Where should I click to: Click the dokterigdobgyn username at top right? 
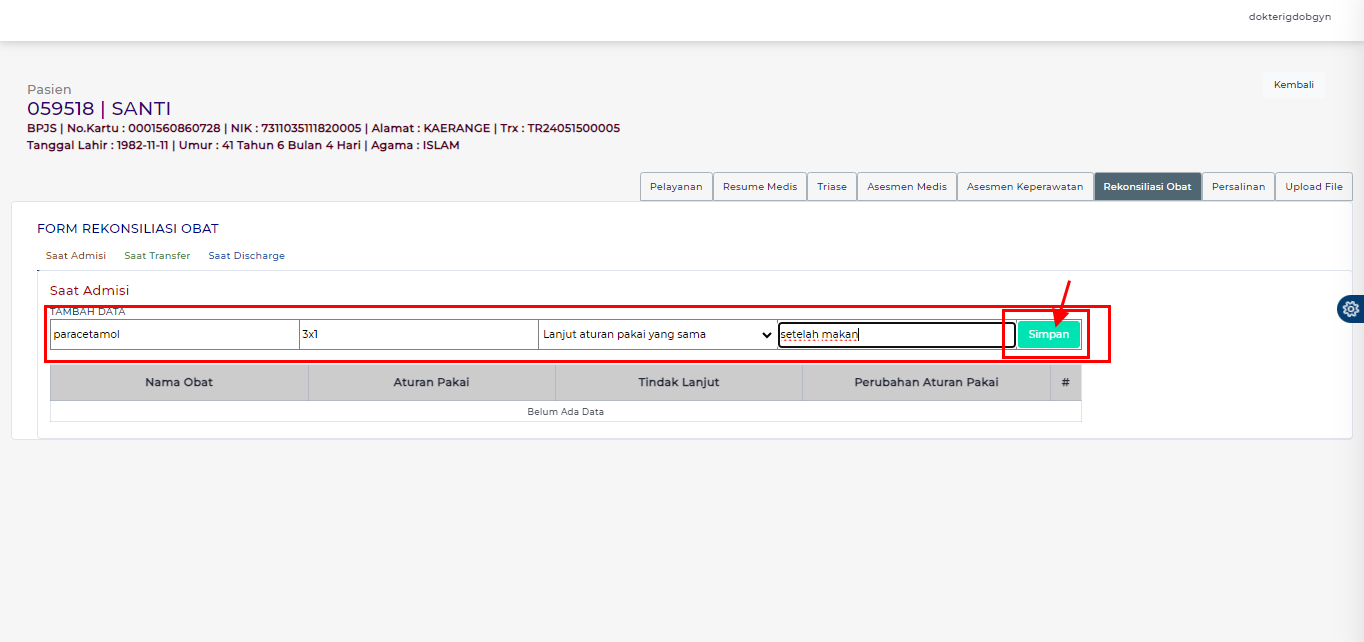[x=1289, y=17]
